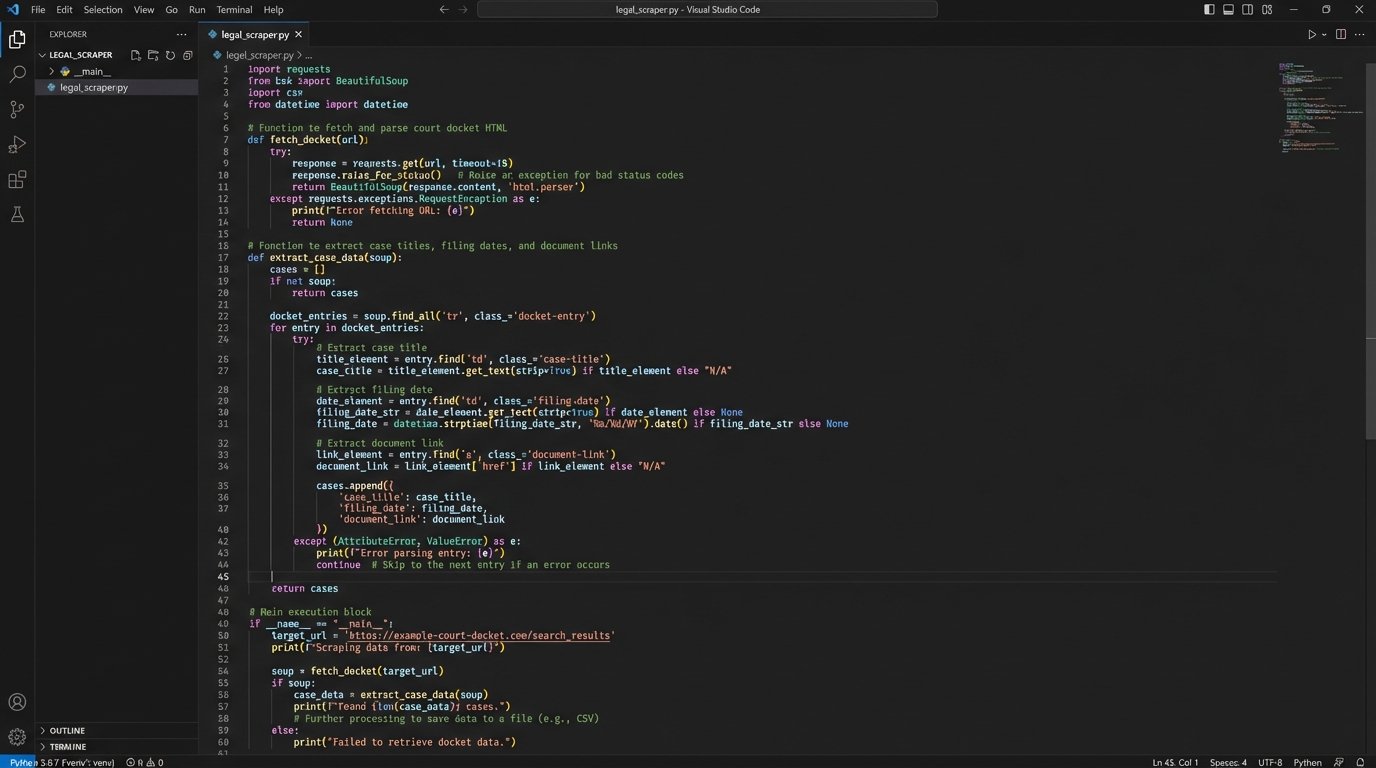The height and width of the screenshot is (768, 1376).
Task: Close the legal_scraper.py editor tab
Action: 298,34
